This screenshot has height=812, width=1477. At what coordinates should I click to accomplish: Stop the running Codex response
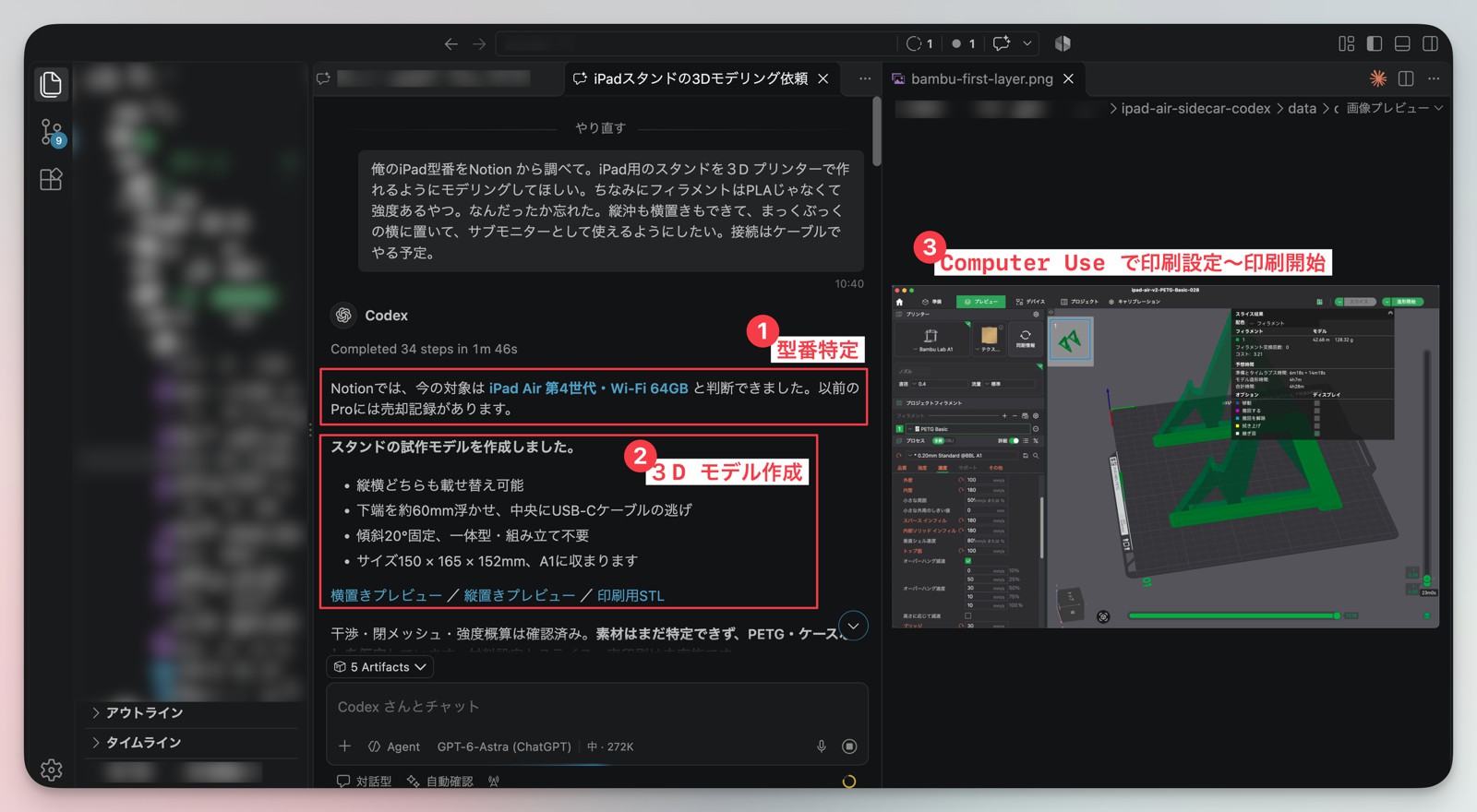[849, 746]
